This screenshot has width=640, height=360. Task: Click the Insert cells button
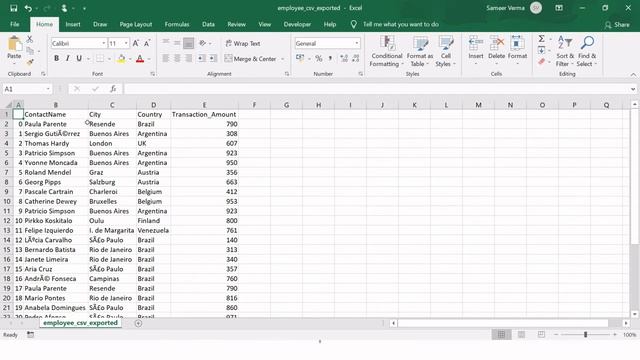476,51
